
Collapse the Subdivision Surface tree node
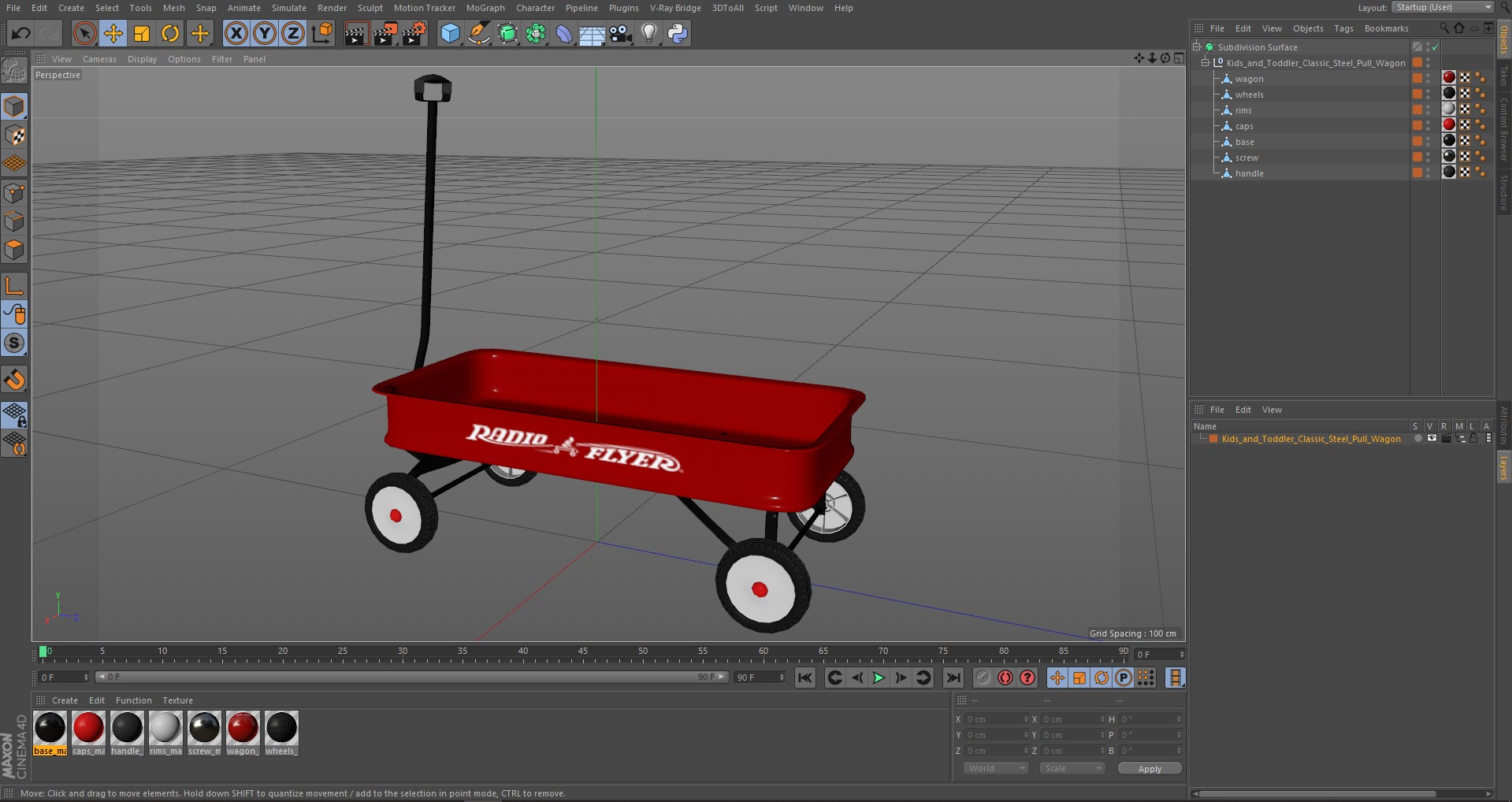tap(1197, 47)
